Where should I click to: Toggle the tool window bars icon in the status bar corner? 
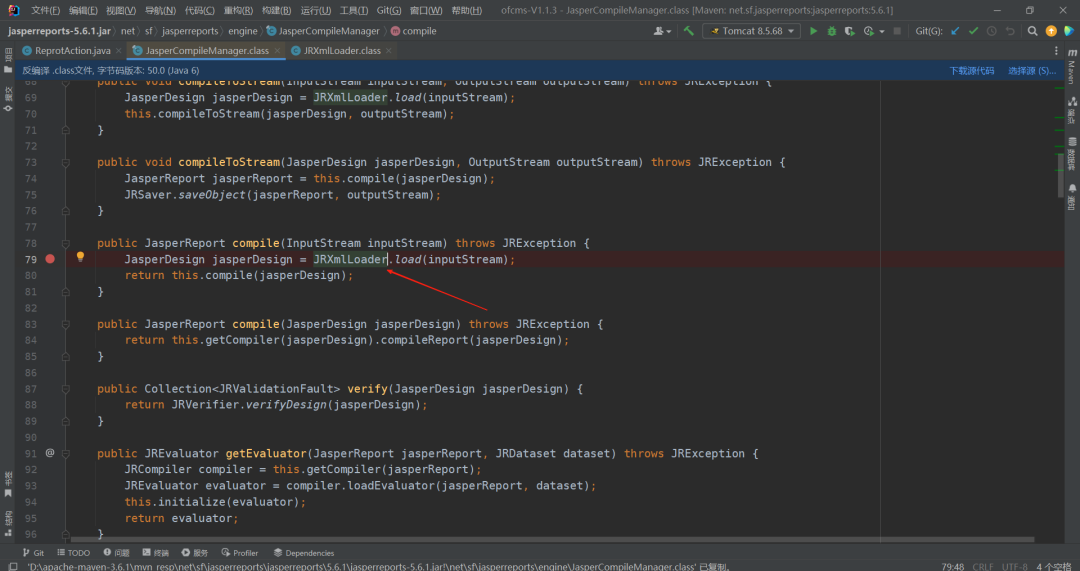coord(12,566)
